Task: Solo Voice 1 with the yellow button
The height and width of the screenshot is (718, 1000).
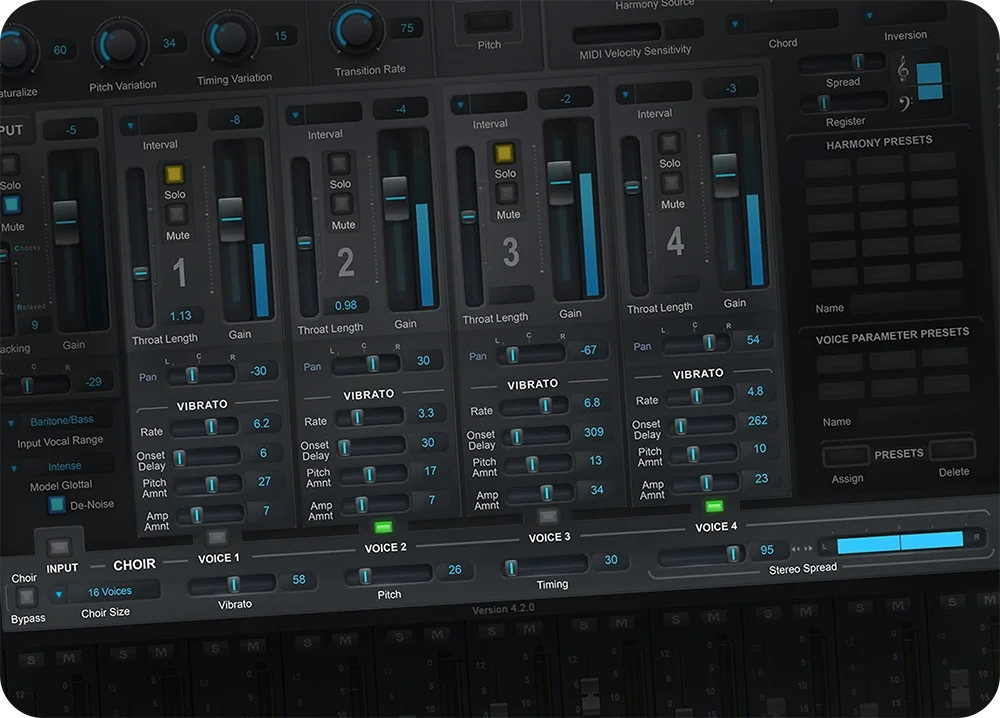Action: pyautogui.click(x=174, y=173)
